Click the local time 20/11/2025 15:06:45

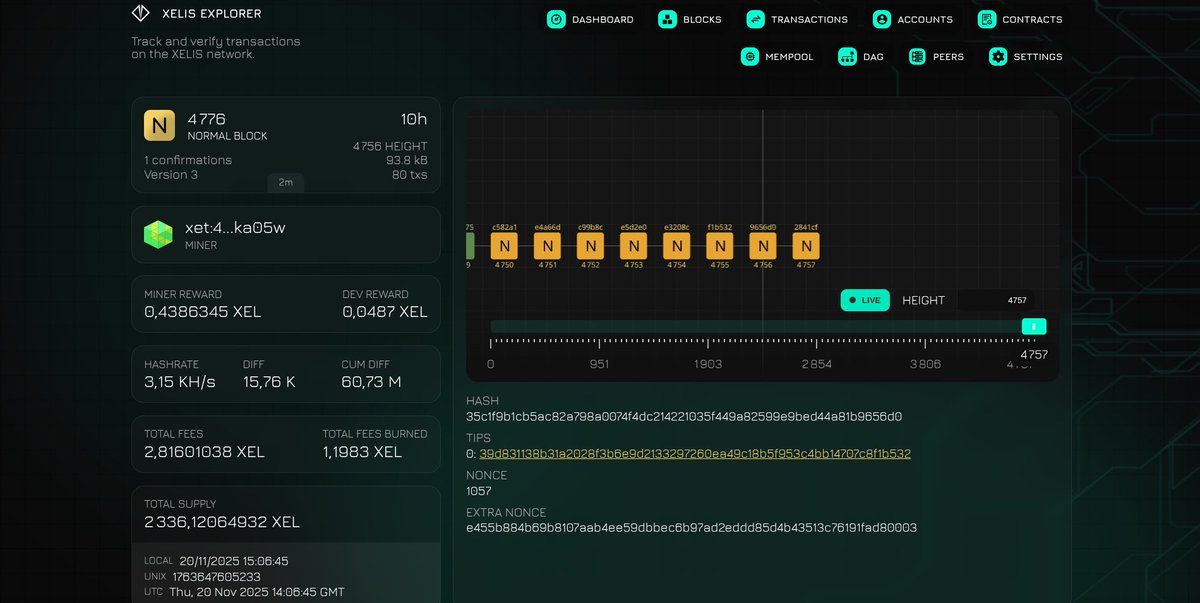pos(234,561)
